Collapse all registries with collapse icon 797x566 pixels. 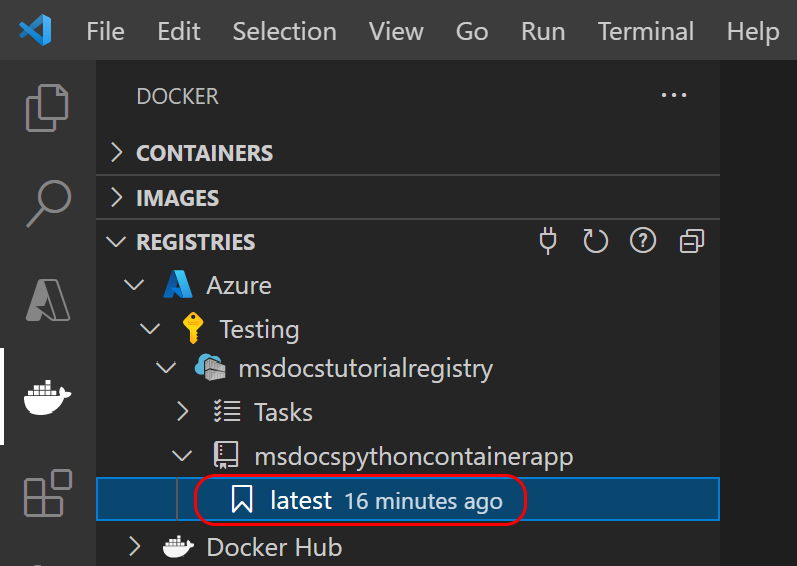coord(692,241)
